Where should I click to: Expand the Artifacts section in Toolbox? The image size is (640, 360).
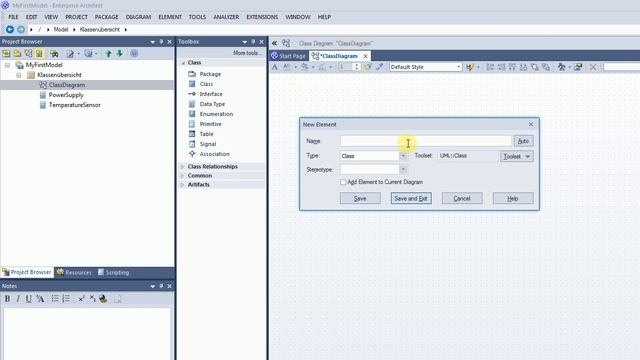182,184
